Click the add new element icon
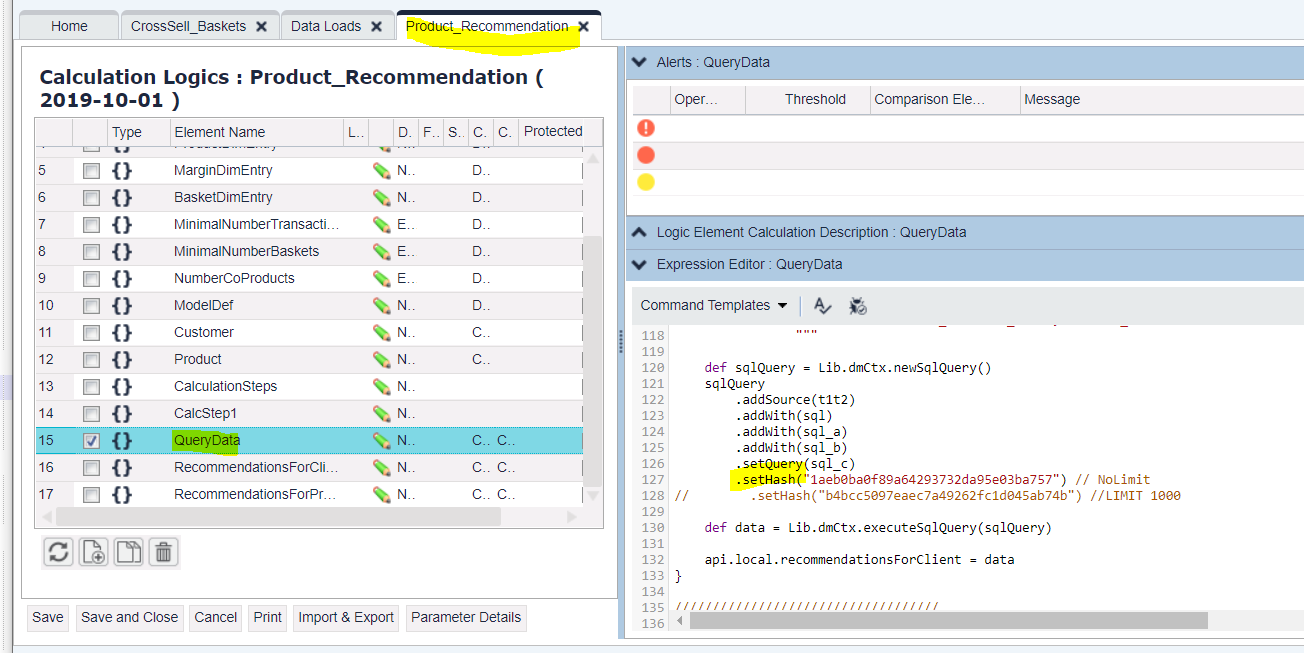1304x653 pixels. coord(93,552)
